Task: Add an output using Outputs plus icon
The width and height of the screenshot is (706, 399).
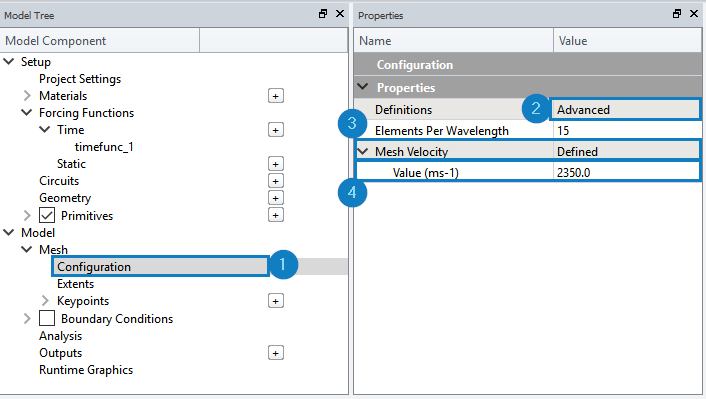Action: coord(276,353)
